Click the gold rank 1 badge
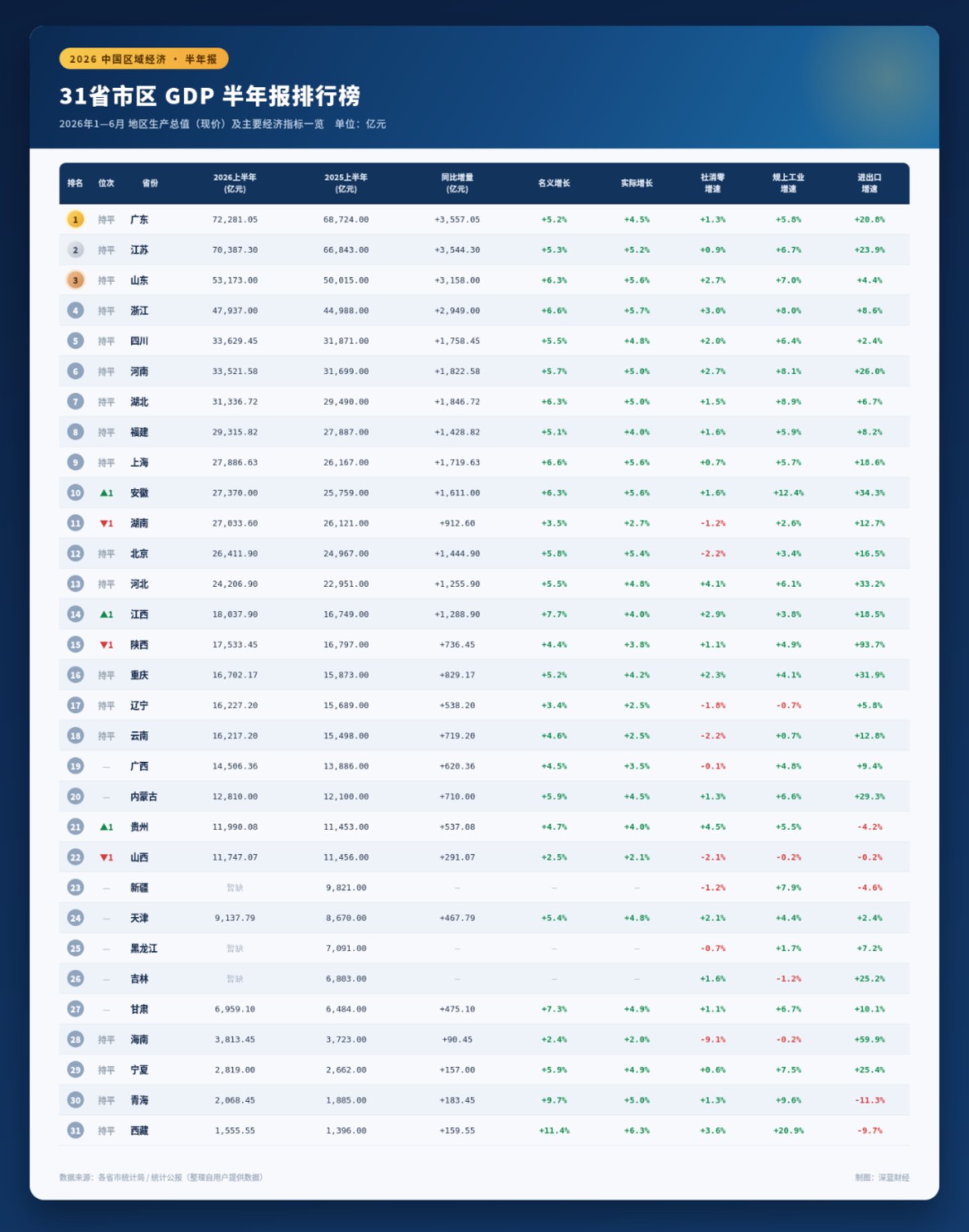Screen dimensions: 969x1232 pyautogui.click(x=75, y=219)
